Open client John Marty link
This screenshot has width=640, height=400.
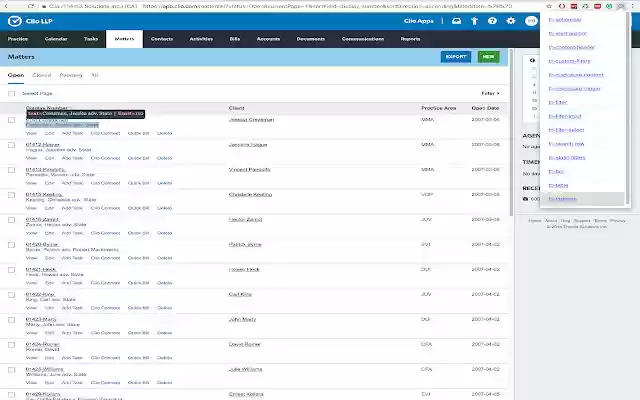tap(242, 319)
